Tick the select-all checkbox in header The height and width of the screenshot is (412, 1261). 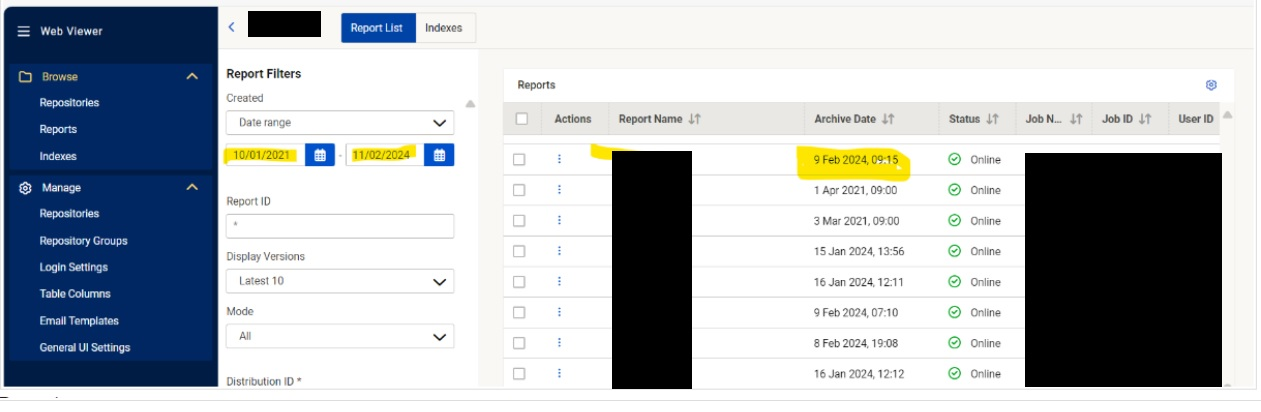point(521,119)
